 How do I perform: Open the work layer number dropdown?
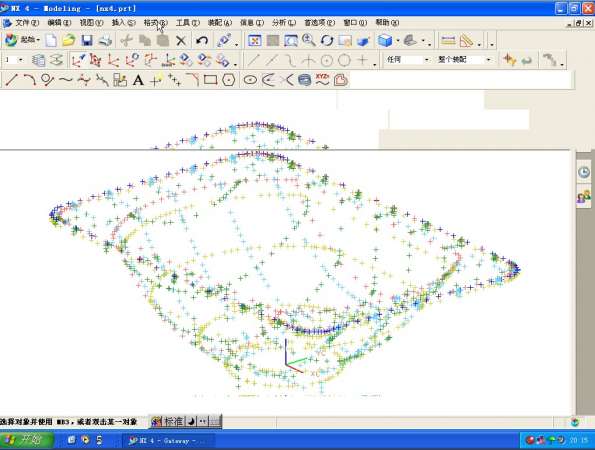pos(21,60)
